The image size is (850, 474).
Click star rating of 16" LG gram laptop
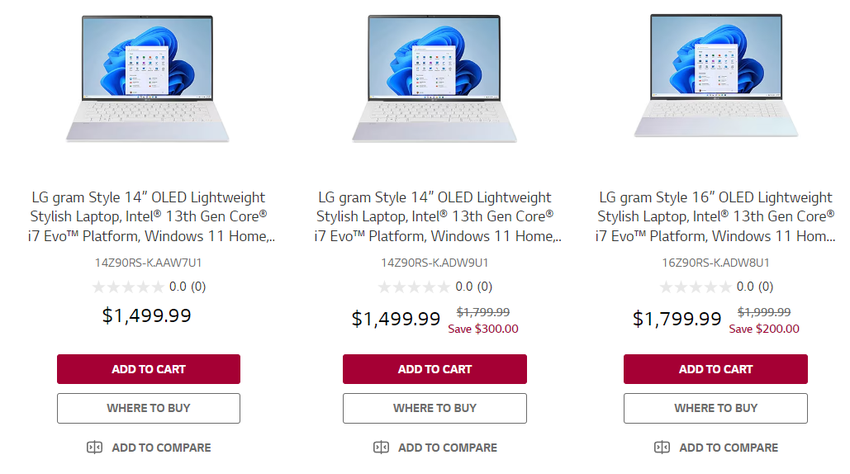(695, 286)
